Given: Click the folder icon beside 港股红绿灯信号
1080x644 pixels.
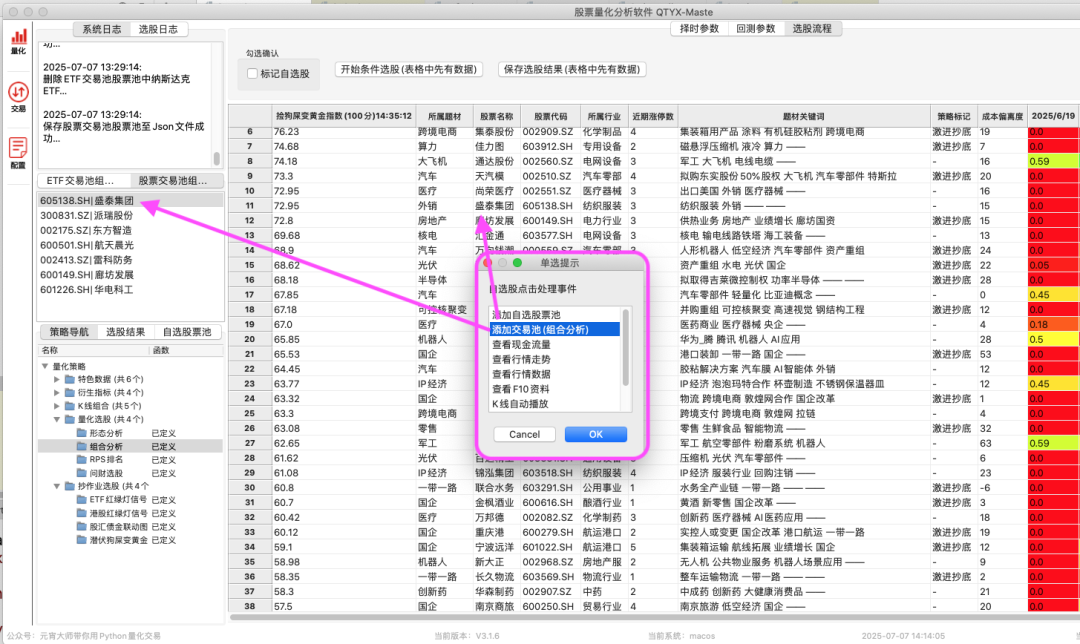Looking at the screenshot, I should point(81,513).
